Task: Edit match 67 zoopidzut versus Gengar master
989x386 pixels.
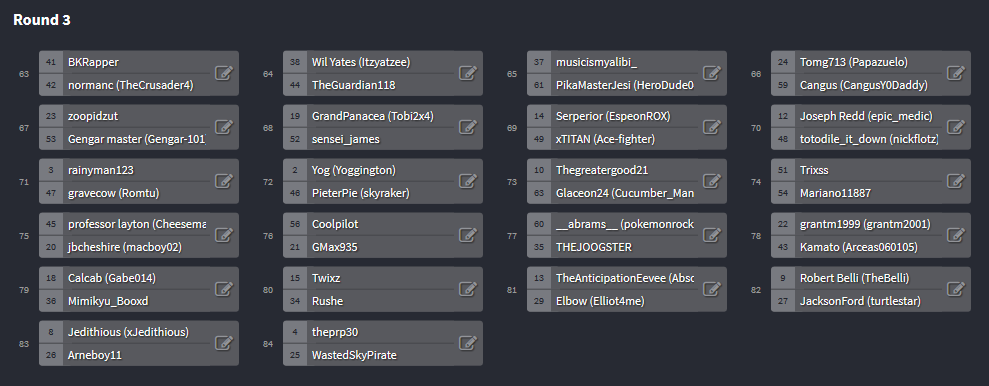Action: [x=224, y=127]
